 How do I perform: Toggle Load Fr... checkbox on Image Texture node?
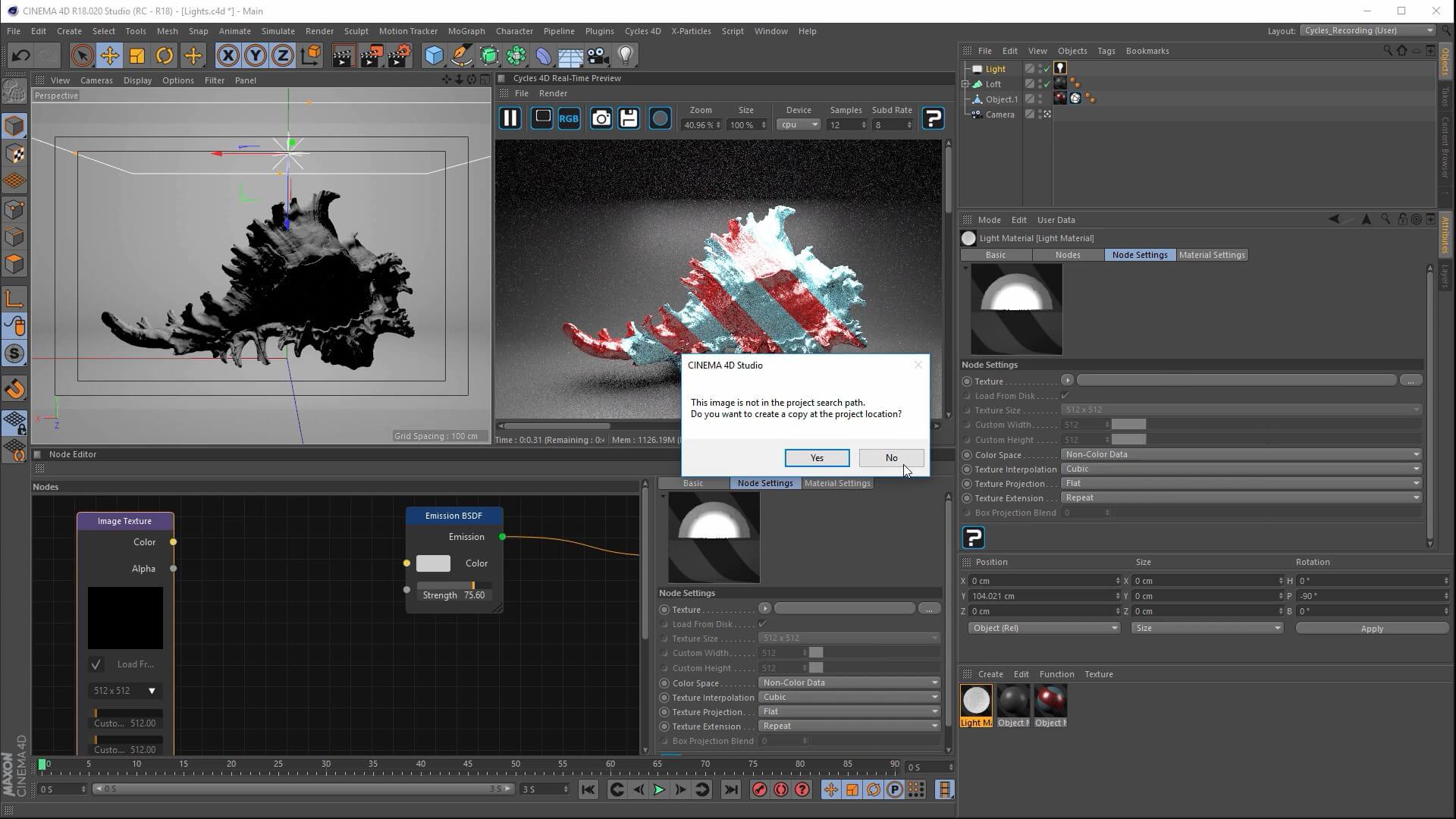point(96,664)
